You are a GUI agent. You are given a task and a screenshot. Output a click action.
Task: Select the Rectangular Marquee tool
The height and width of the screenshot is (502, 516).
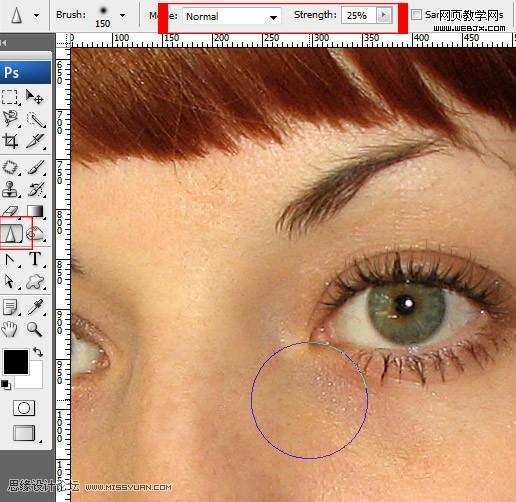click(x=10, y=97)
